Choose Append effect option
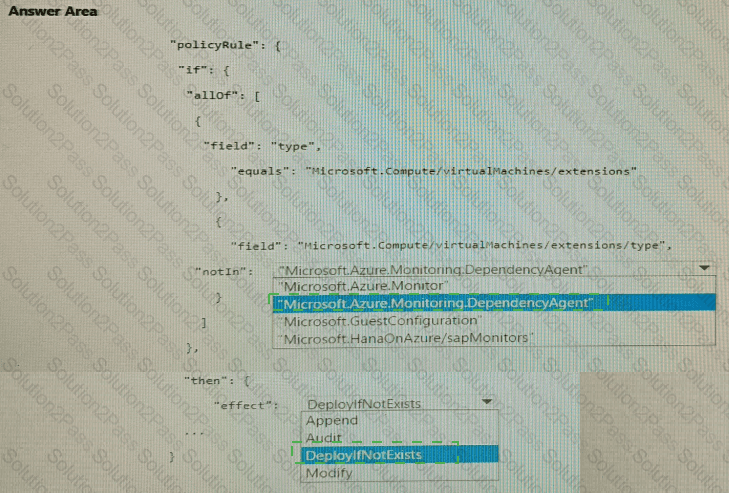This screenshot has height=493, width=729. pos(400,420)
